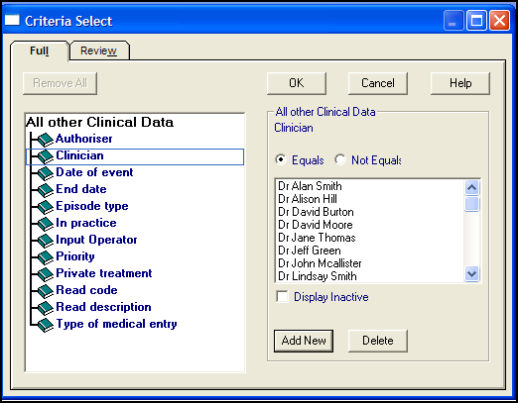Click the book icon for Input Operator
Image resolution: width=518 pixels, height=403 pixels.
pos(45,240)
